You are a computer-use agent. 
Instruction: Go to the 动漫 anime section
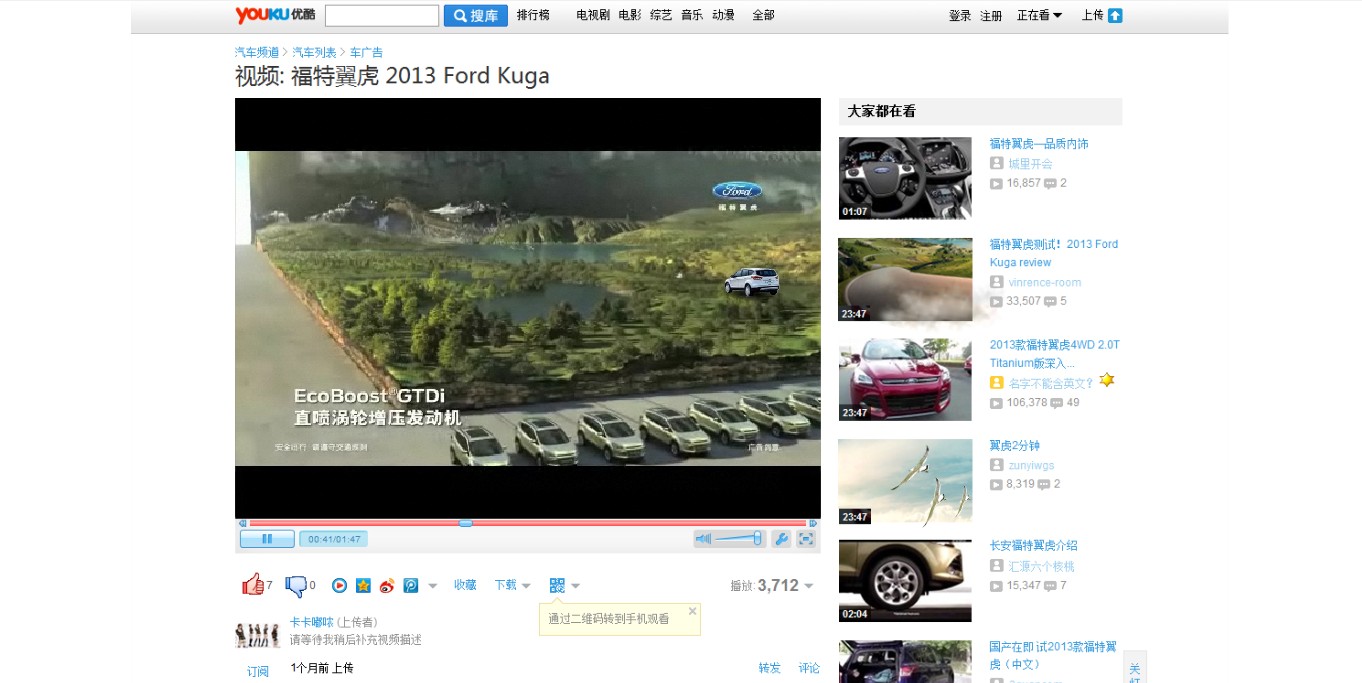[723, 15]
